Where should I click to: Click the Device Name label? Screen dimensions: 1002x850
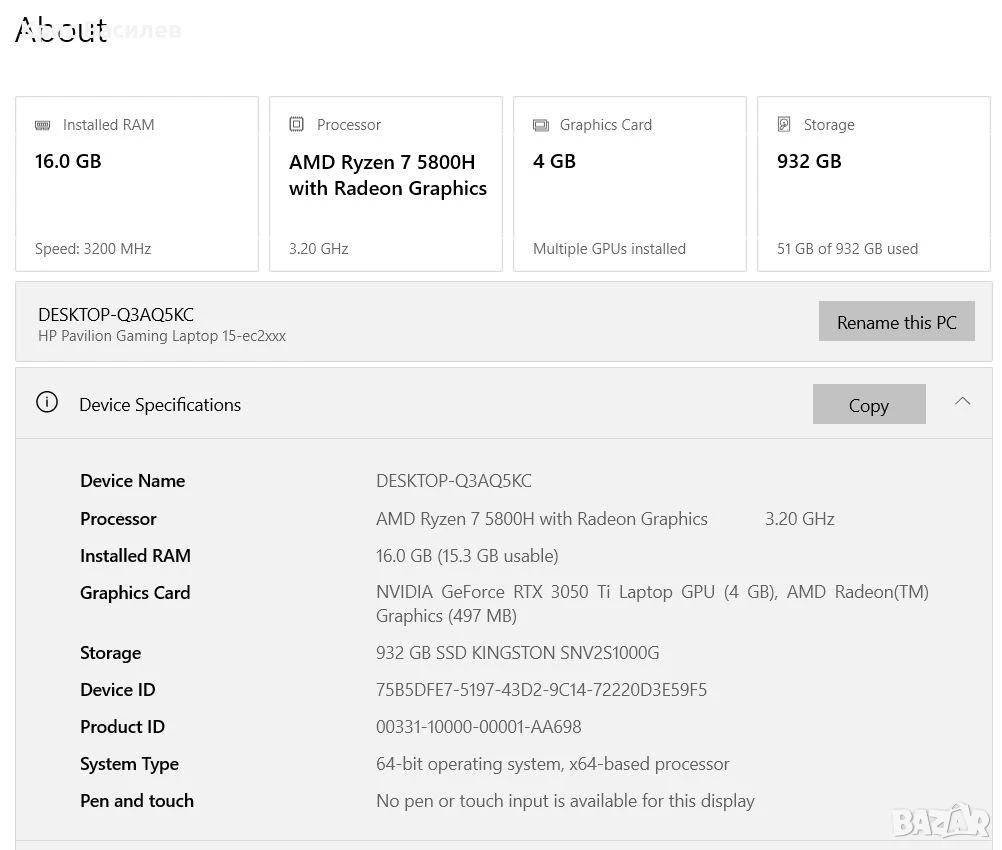click(132, 481)
